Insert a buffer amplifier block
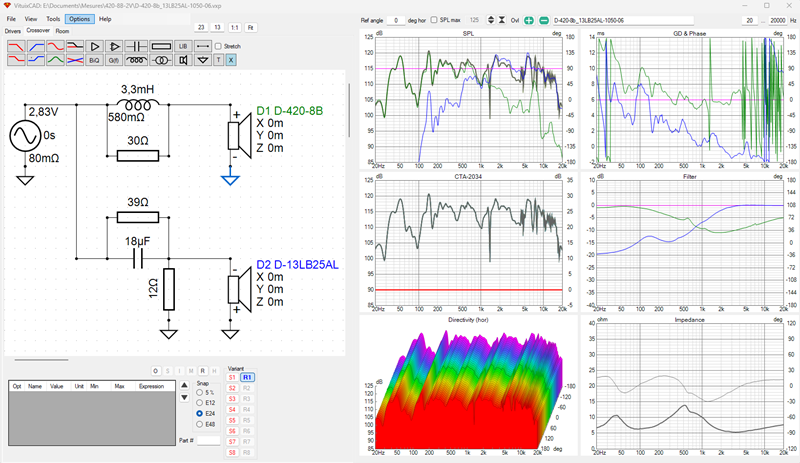 point(94,46)
